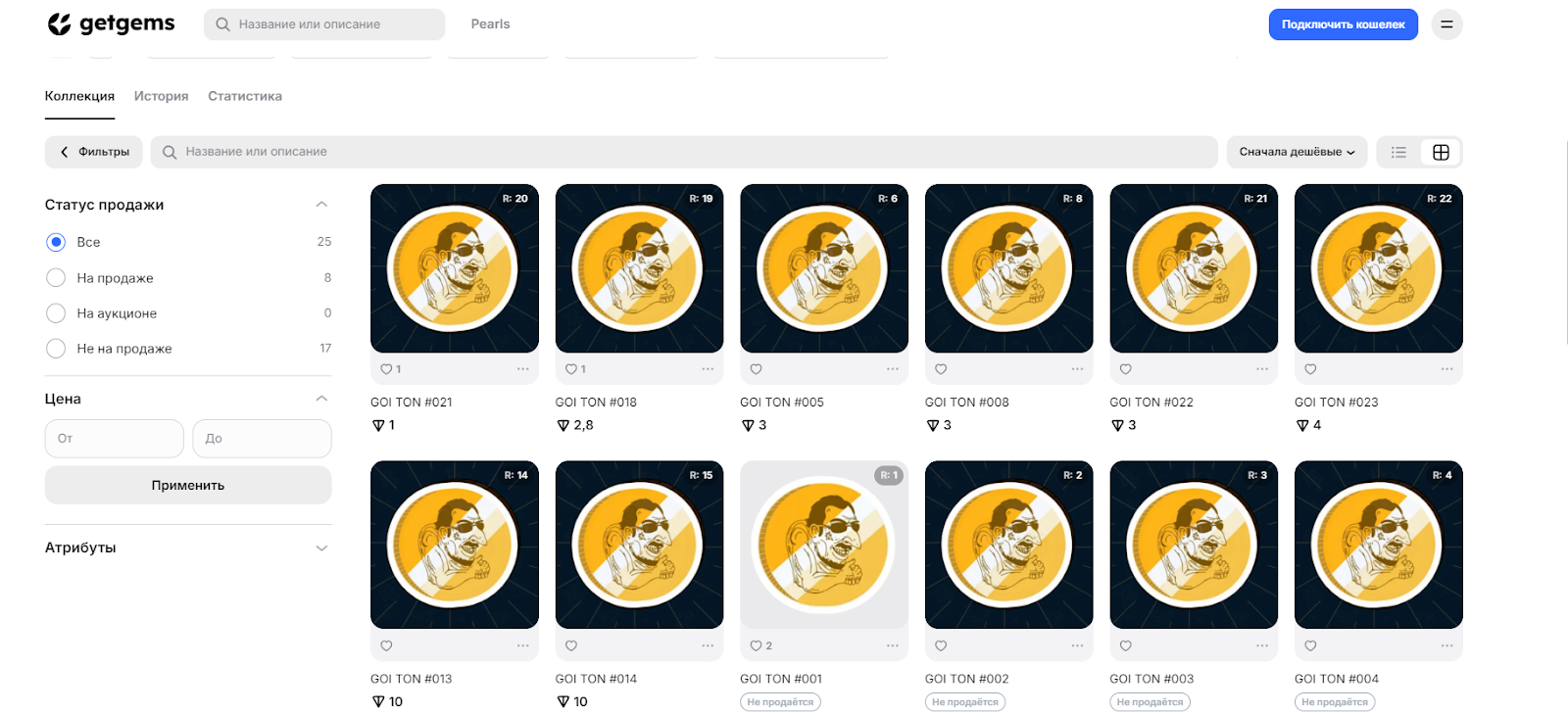This screenshot has height=714, width=1568.
Task: Select the 'На аукционе' radio option
Action: (x=56, y=313)
